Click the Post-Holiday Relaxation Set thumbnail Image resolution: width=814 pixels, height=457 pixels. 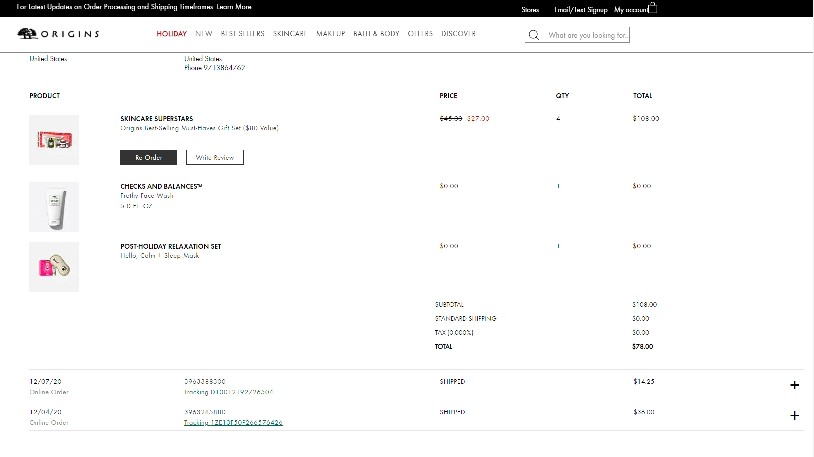pyautogui.click(x=54, y=267)
